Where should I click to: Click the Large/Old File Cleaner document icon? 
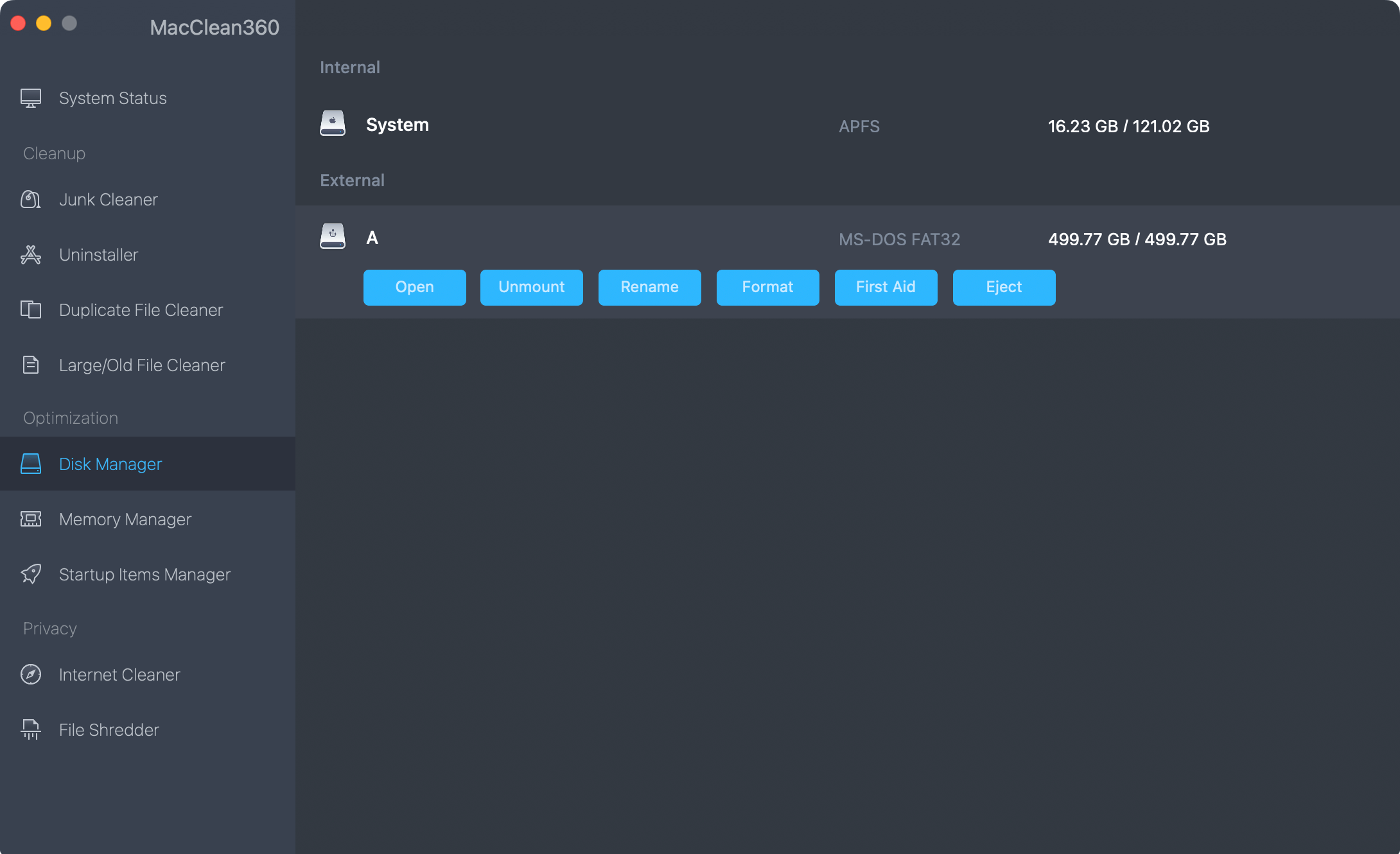click(x=31, y=365)
